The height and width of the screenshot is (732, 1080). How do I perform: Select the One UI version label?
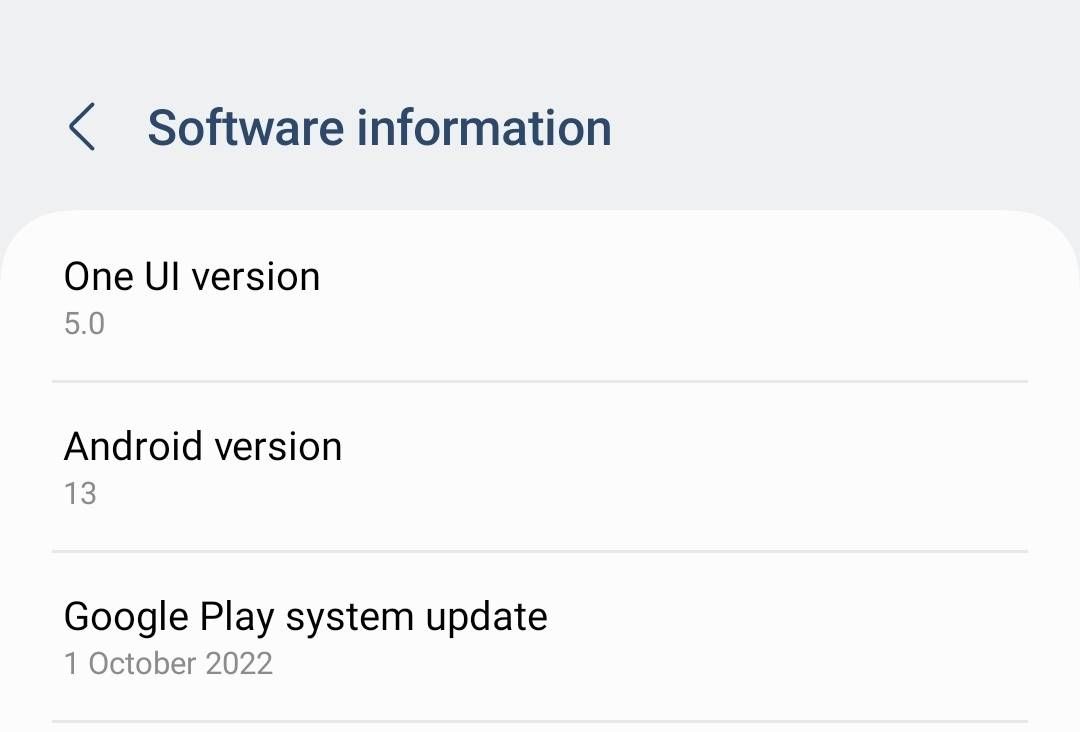(x=191, y=276)
